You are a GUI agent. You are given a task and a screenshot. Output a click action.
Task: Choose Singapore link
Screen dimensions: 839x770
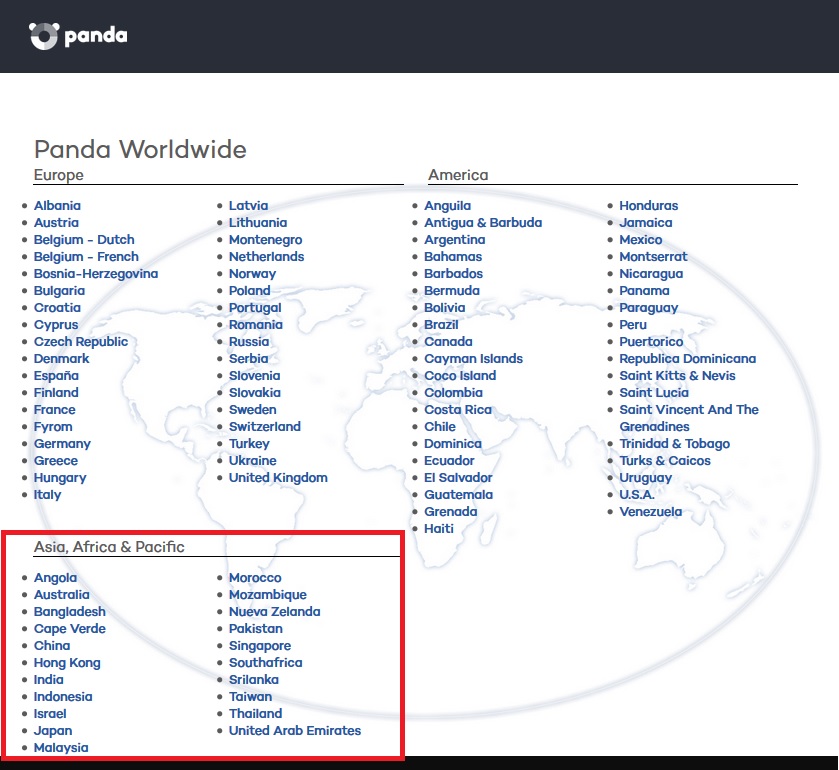tap(260, 646)
